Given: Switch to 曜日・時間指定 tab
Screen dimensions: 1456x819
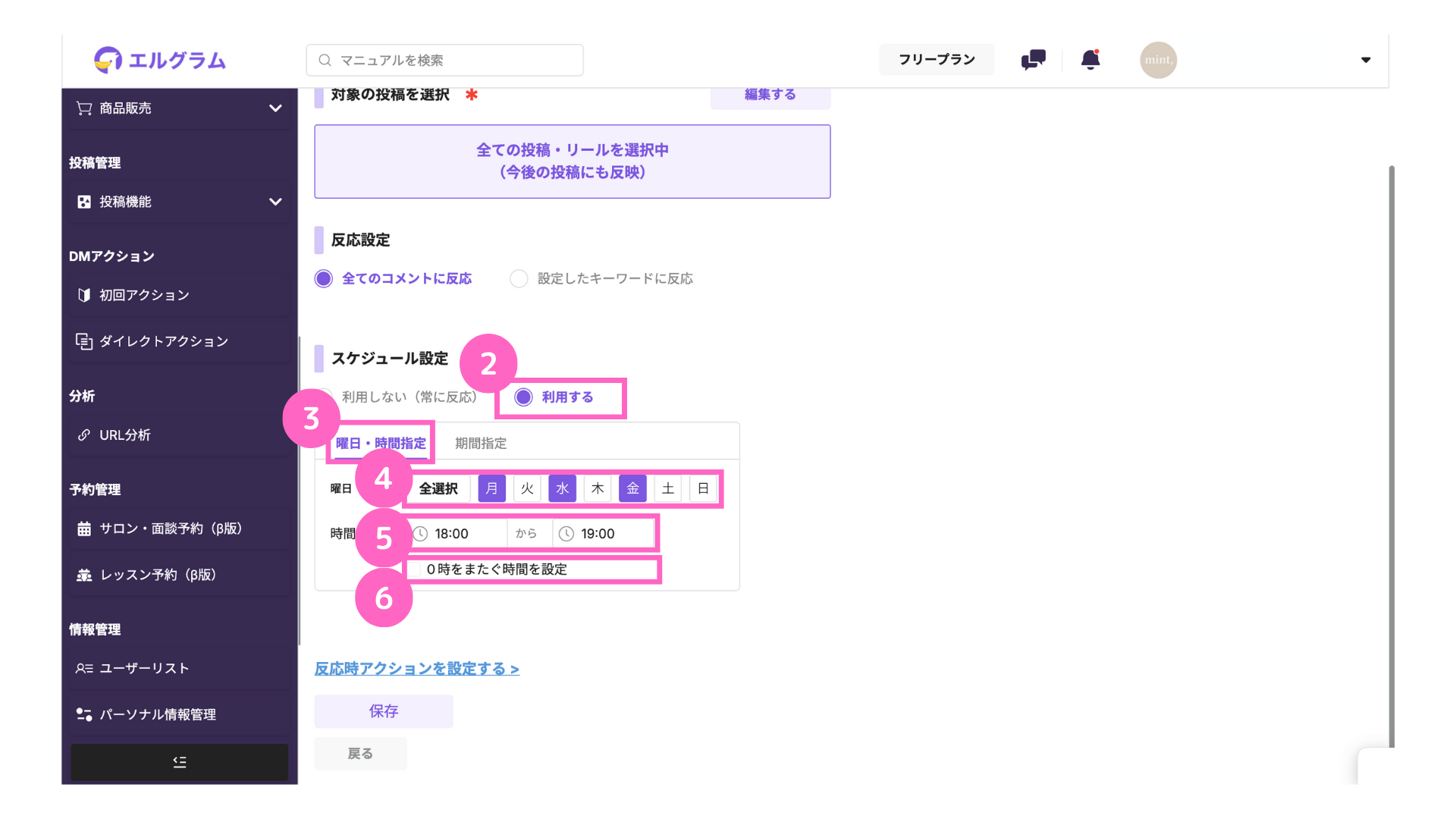Looking at the screenshot, I should click(381, 444).
